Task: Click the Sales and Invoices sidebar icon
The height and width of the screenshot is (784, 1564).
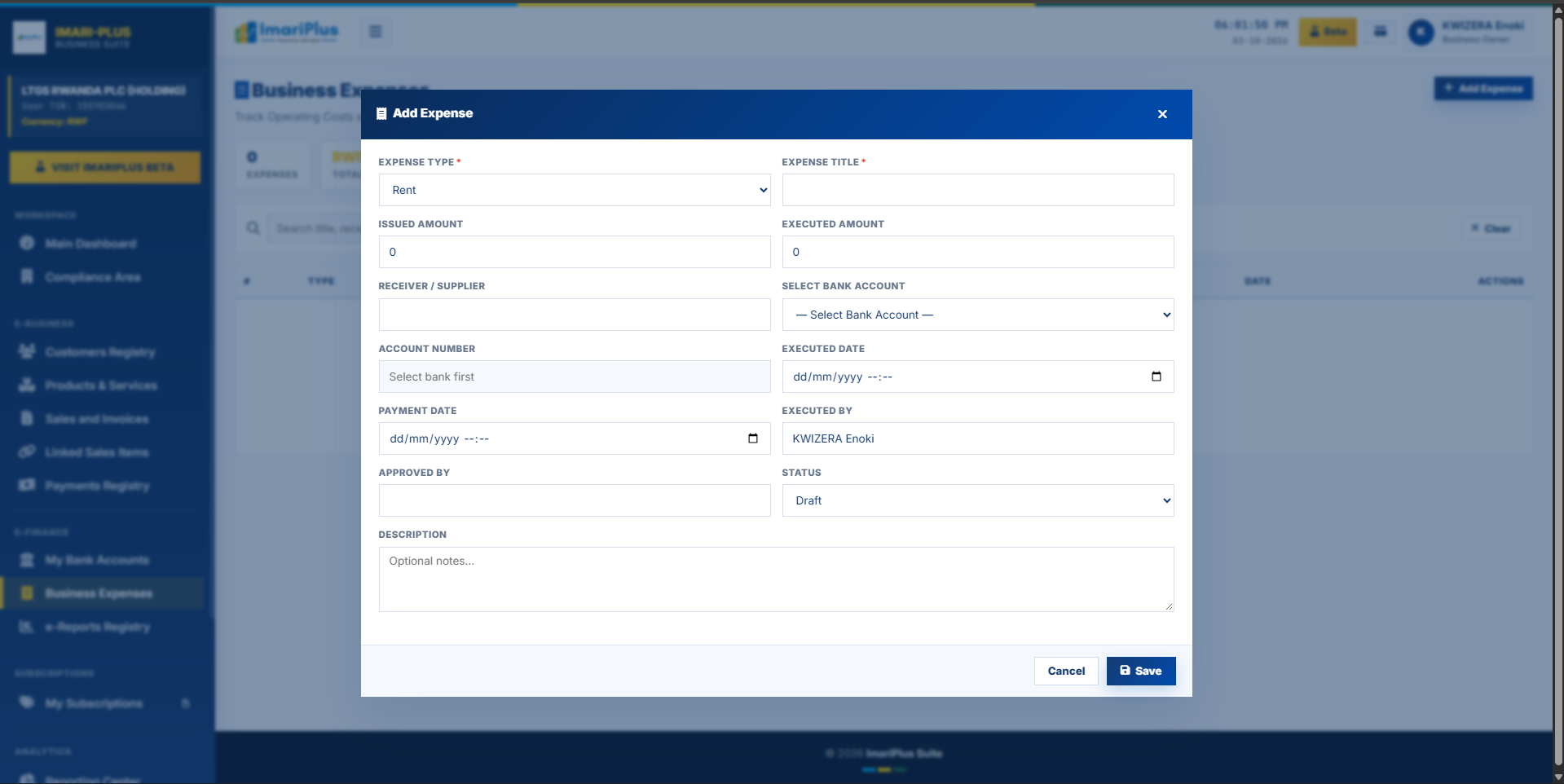Action: [27, 419]
